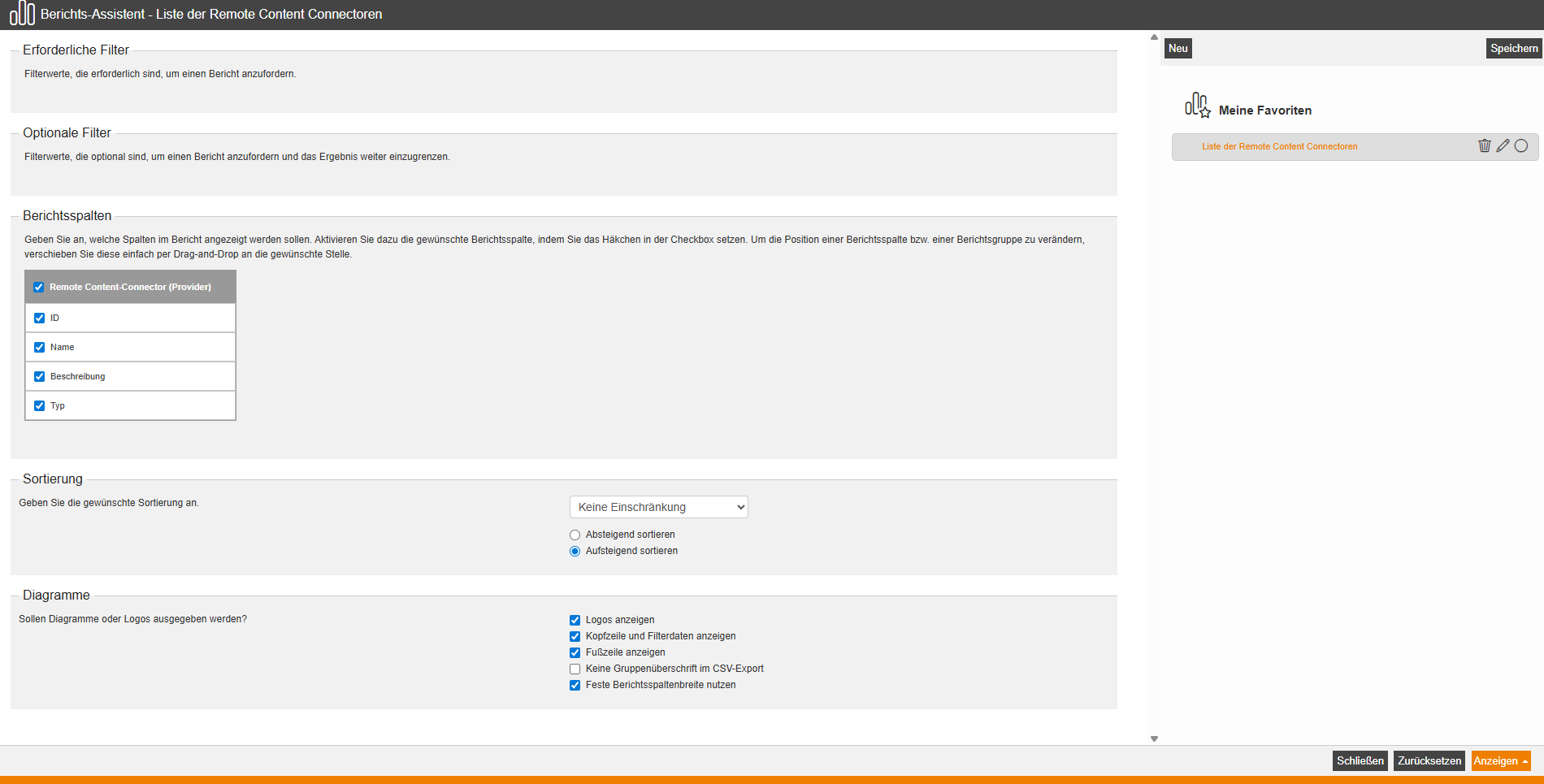Screen dimensions: 1544x784
Task: Delete the favorite using the trash icon
Action: point(1484,146)
